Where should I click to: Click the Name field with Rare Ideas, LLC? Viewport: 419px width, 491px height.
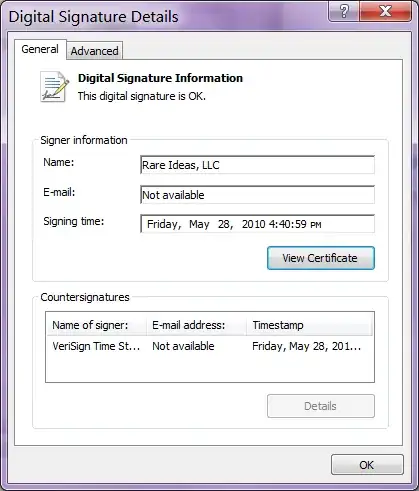[x=257, y=165]
